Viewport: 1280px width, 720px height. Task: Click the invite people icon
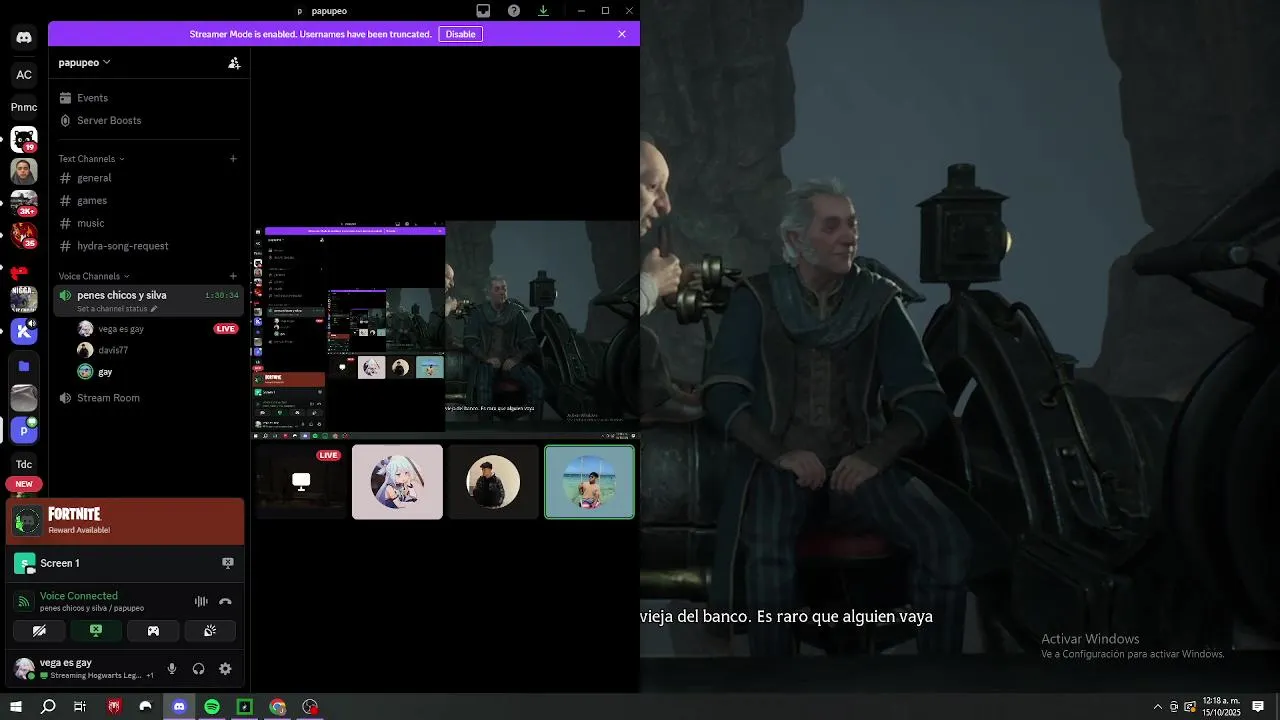(234, 63)
